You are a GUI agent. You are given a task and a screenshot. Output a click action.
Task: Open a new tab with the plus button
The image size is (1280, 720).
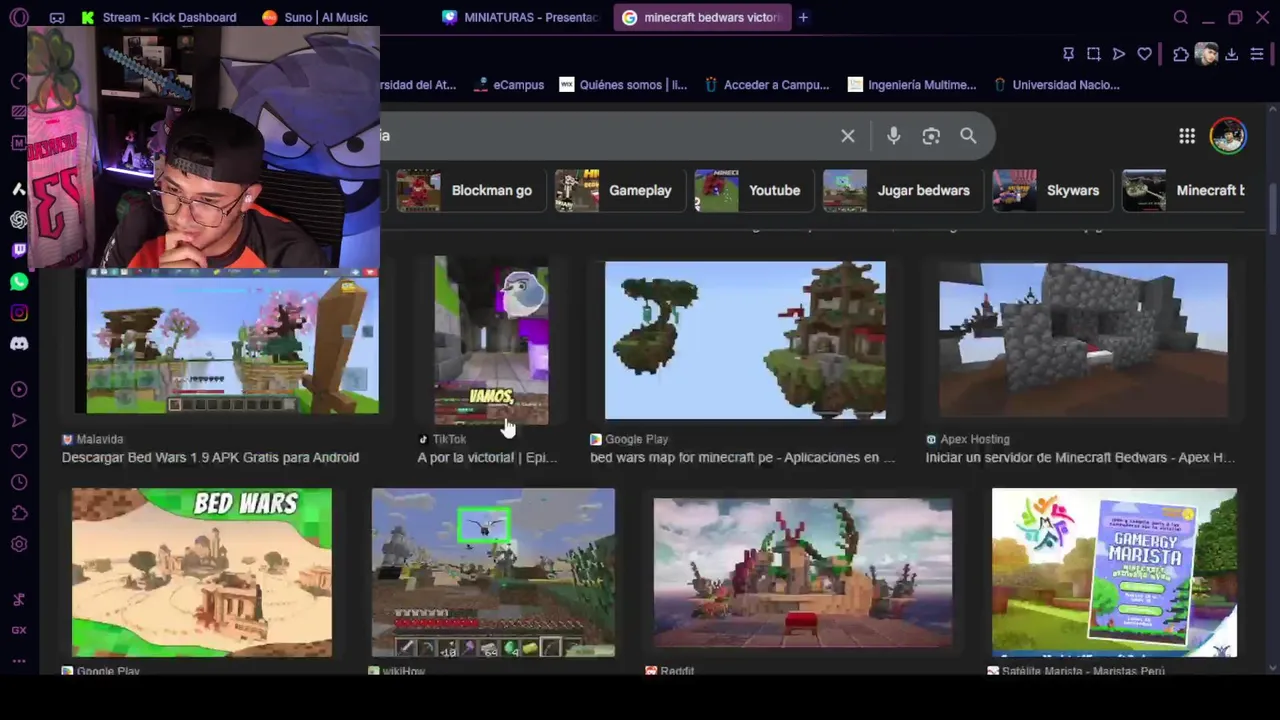click(803, 17)
